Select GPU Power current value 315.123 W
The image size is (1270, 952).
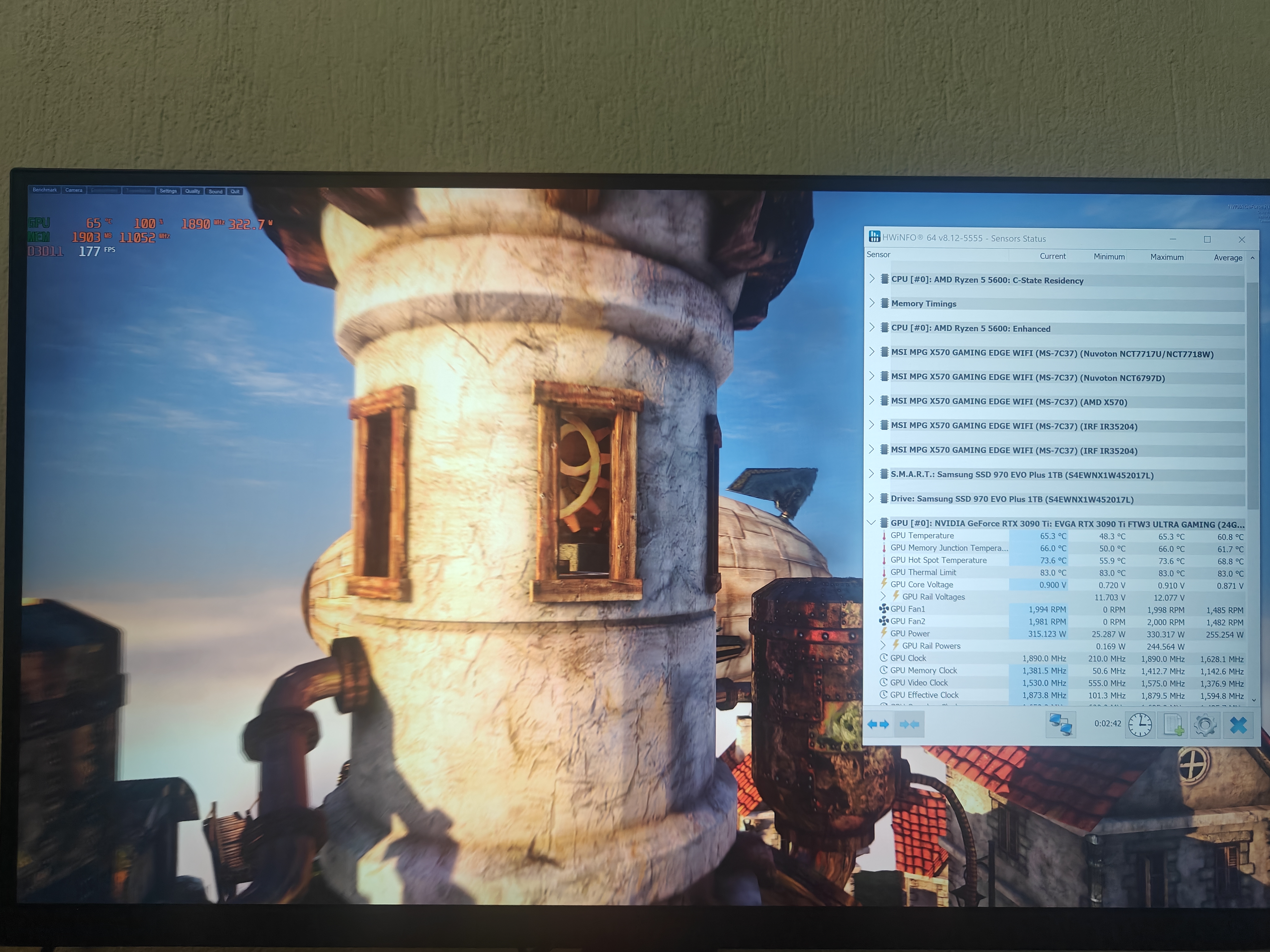[1047, 634]
